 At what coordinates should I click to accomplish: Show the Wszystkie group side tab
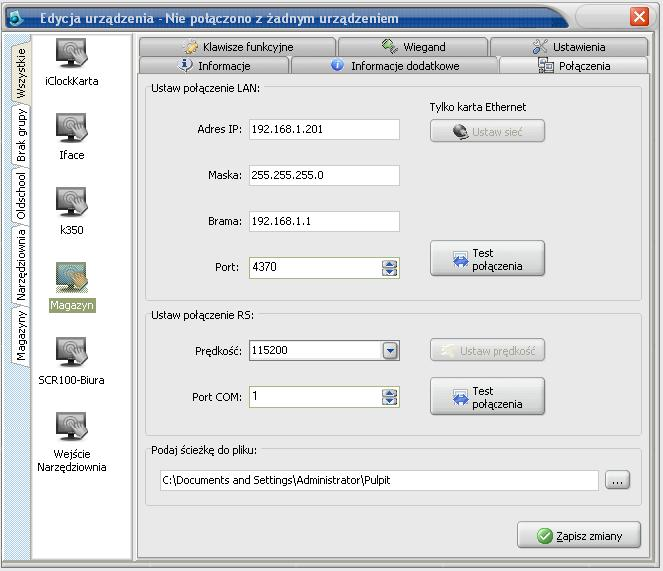point(21,72)
